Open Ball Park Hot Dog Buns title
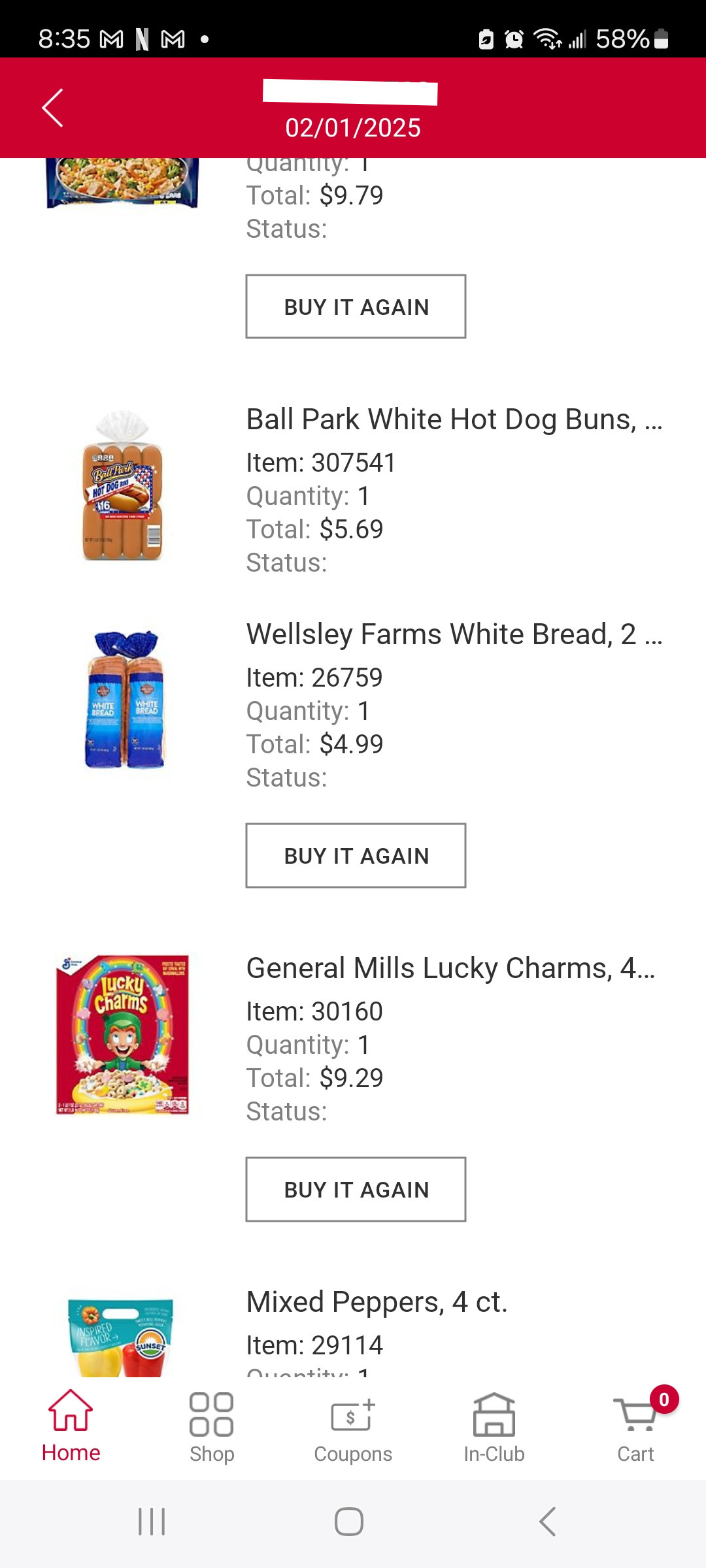Screen dimensions: 706x1568 (454, 419)
